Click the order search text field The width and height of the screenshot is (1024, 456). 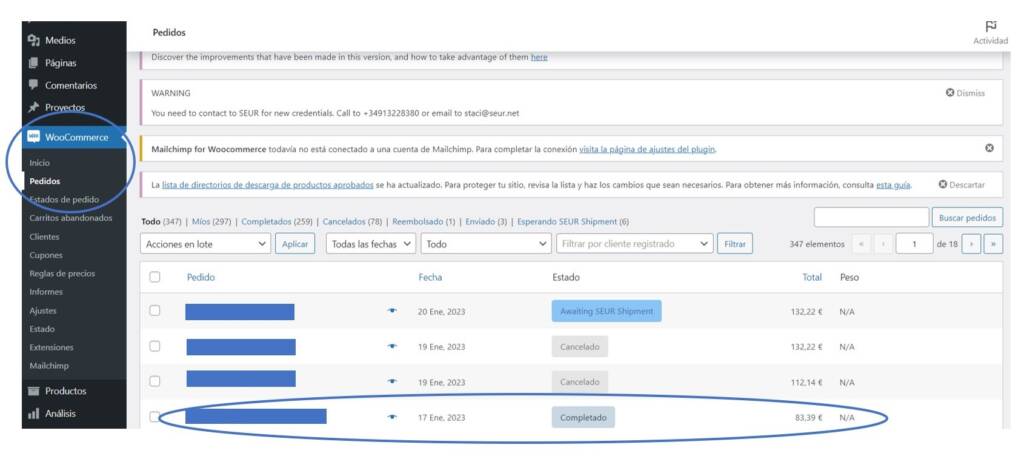pyautogui.click(x=870, y=217)
